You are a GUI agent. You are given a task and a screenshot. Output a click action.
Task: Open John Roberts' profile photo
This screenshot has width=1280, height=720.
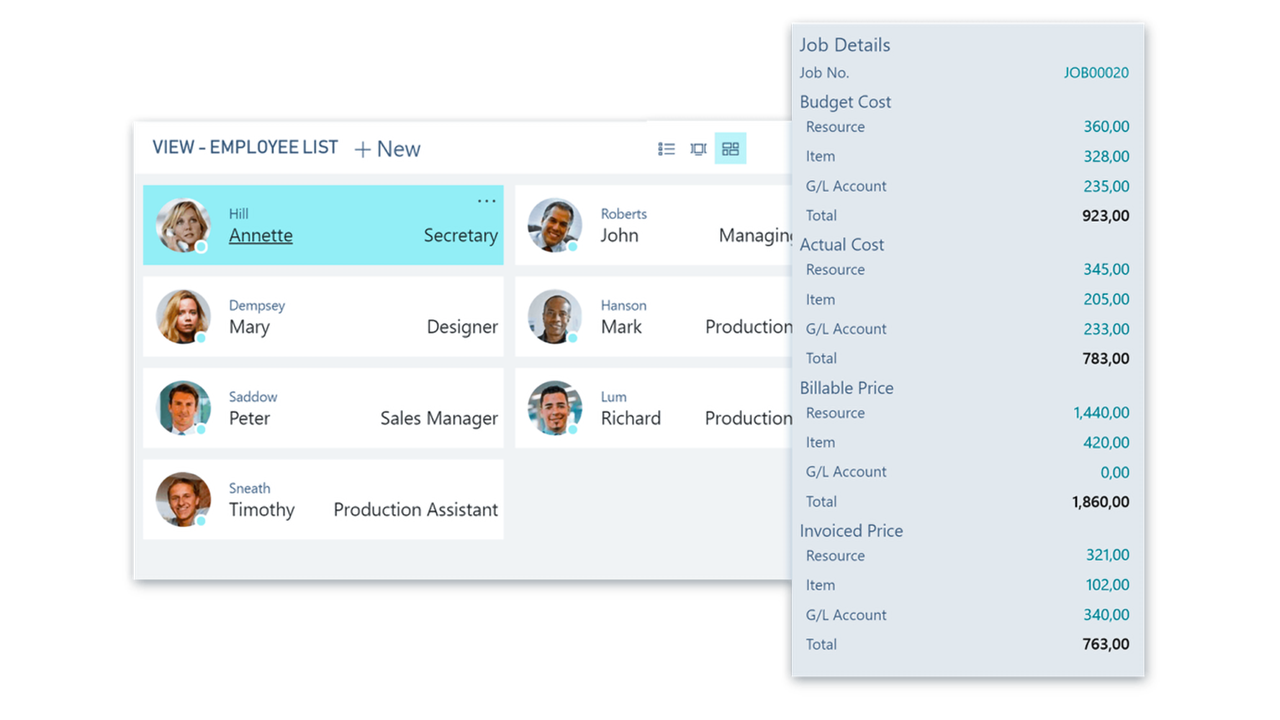pyautogui.click(x=555, y=226)
